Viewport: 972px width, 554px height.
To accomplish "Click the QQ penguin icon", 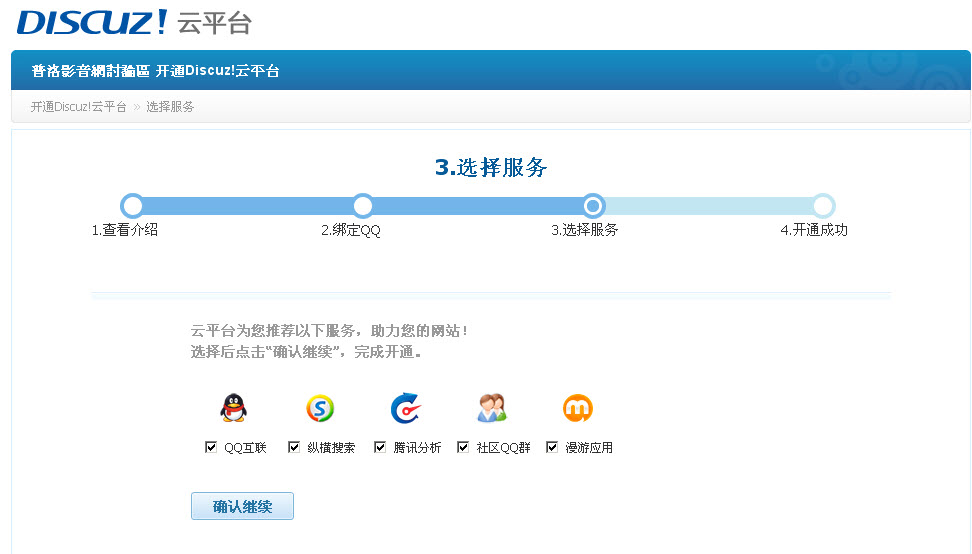I will point(234,408).
